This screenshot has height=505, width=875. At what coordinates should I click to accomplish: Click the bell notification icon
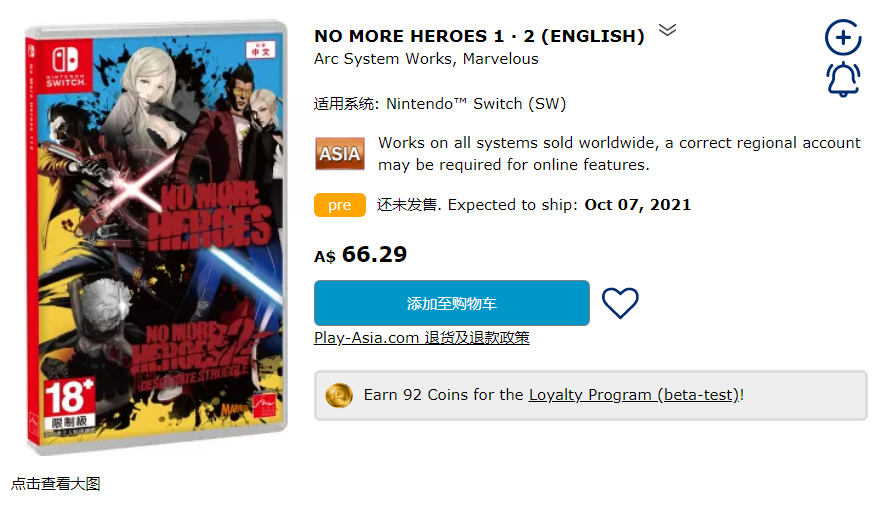pos(843,79)
